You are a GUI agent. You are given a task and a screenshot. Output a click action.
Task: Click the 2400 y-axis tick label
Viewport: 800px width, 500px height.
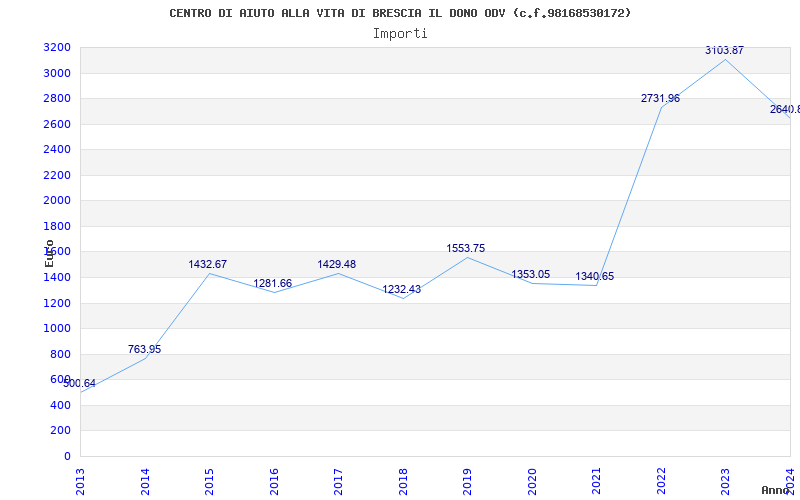click(x=57, y=149)
